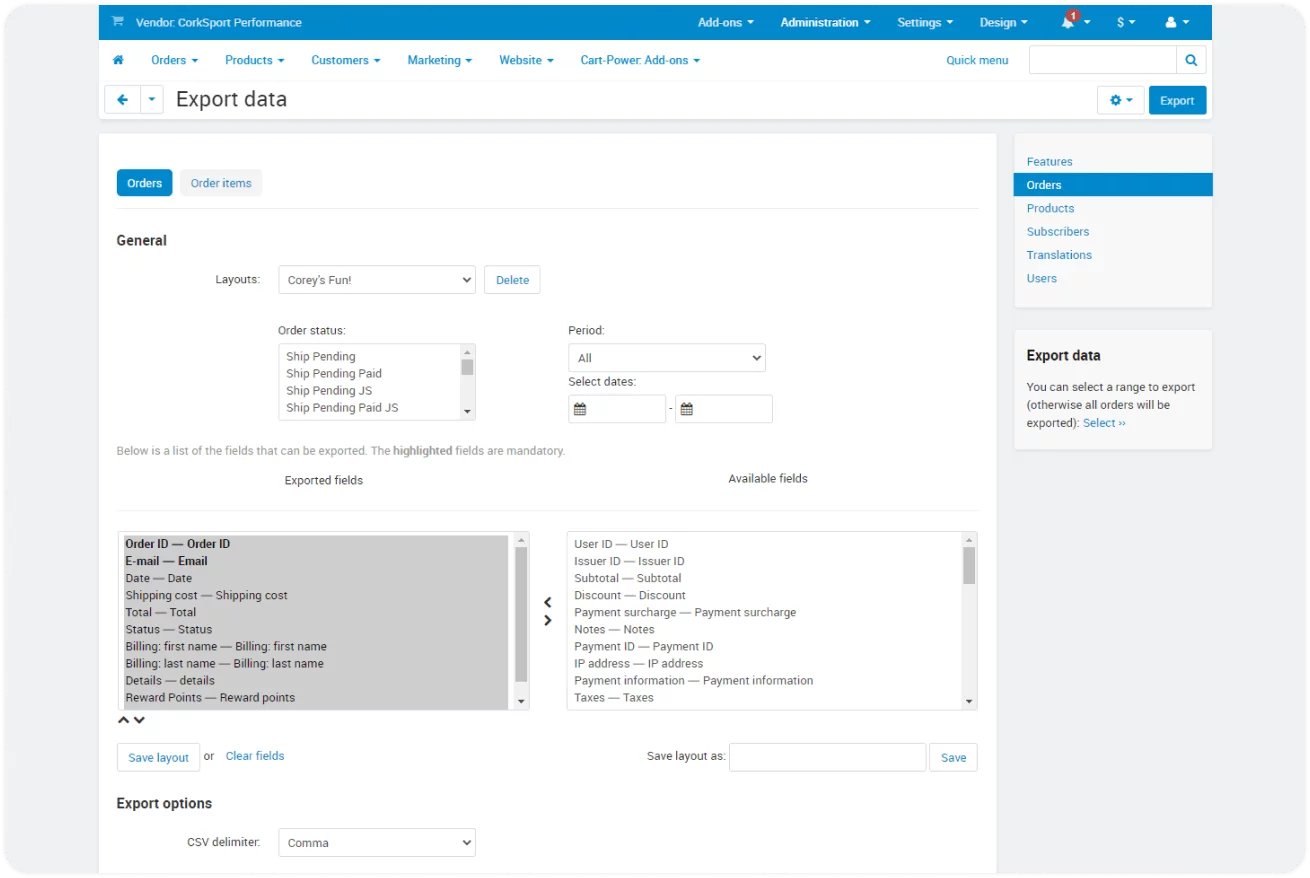Move field to exported with left arrow
Viewport: 1310px width, 878px height.
tap(548, 602)
